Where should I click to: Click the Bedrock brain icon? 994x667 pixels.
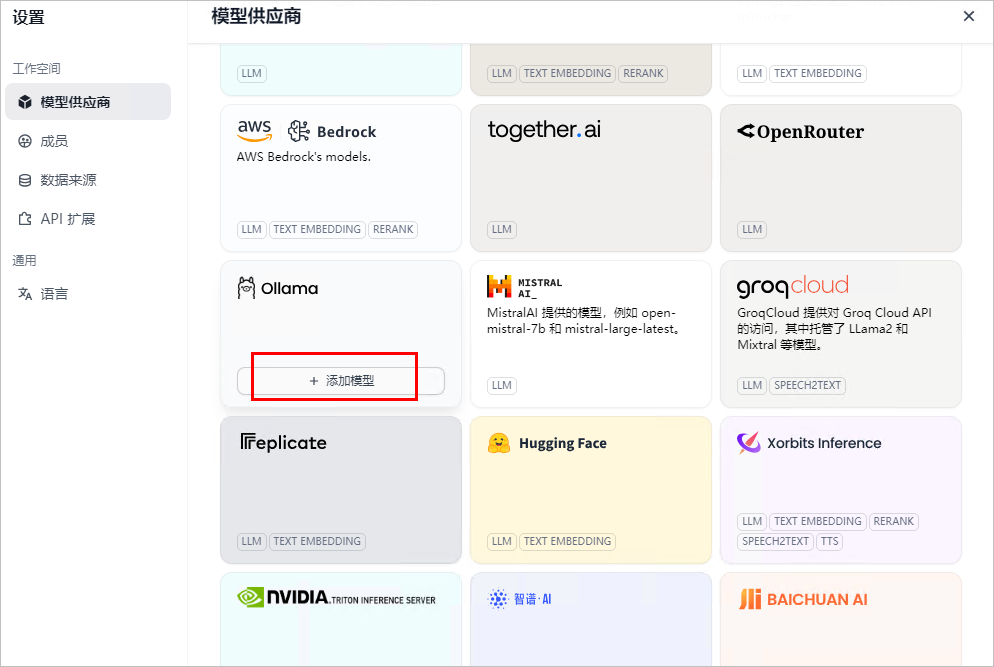pos(299,131)
